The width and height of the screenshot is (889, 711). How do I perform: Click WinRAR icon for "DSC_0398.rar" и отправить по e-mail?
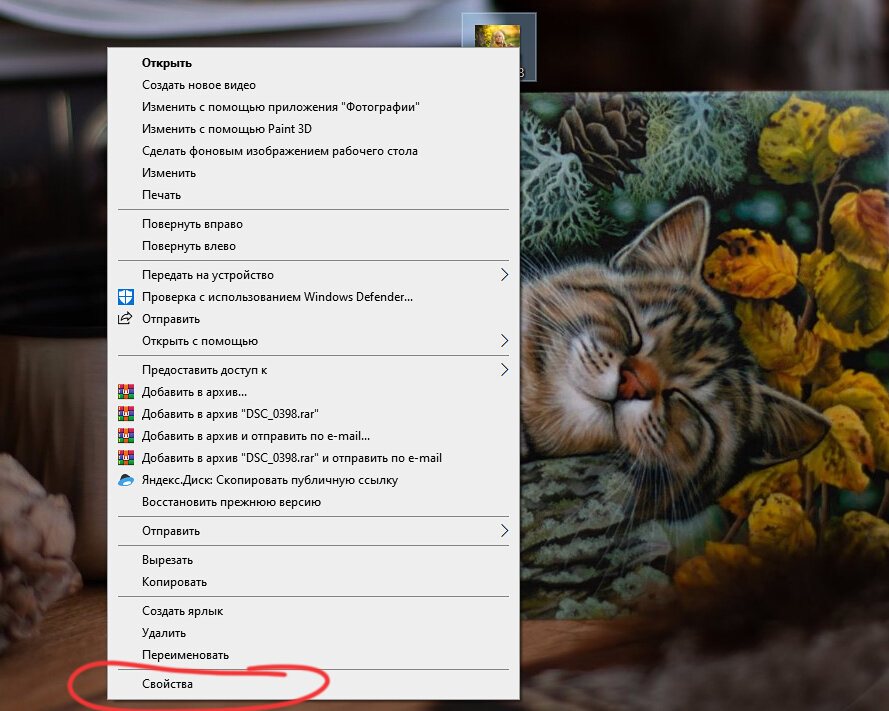(x=125, y=458)
